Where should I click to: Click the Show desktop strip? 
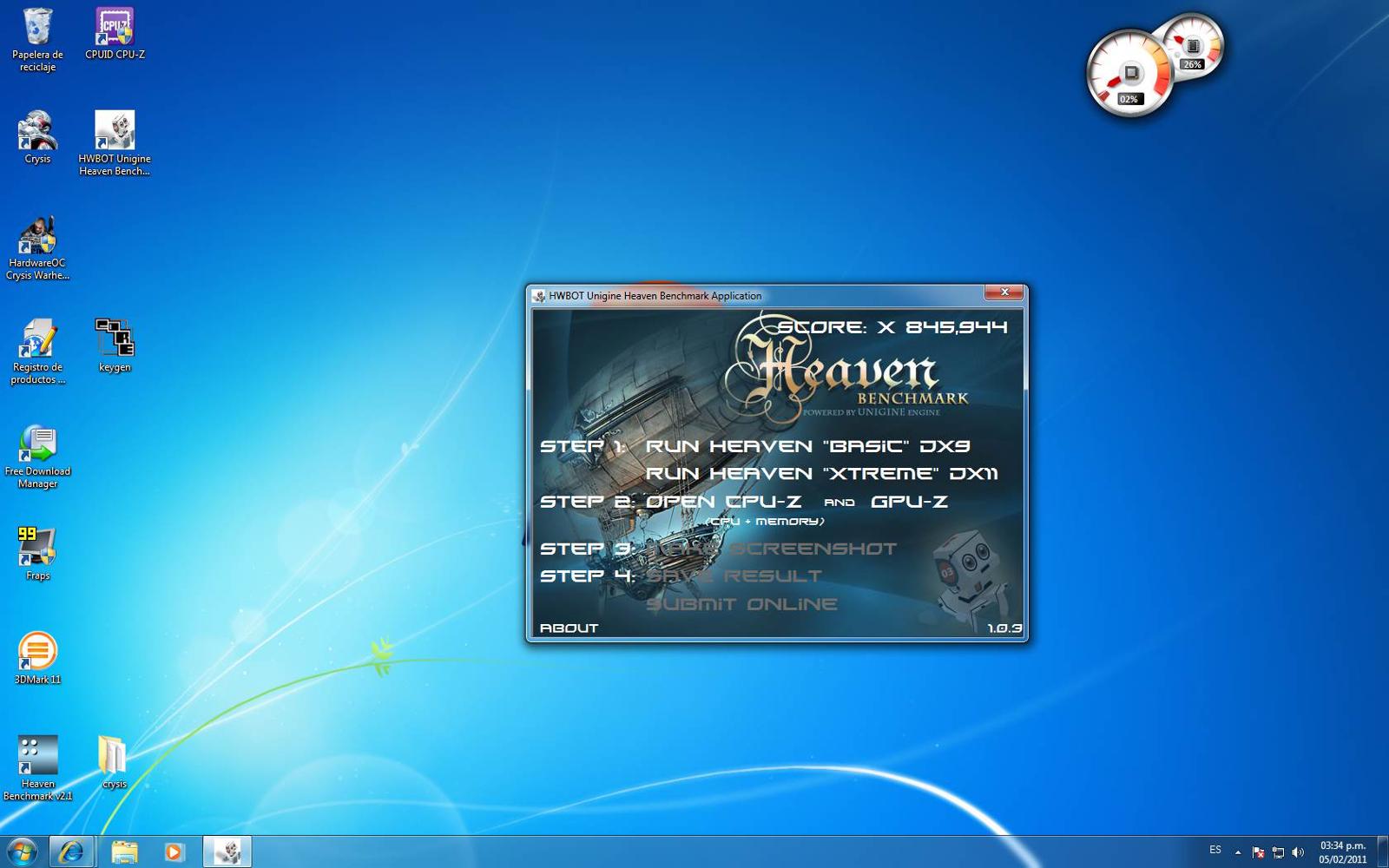1382,852
